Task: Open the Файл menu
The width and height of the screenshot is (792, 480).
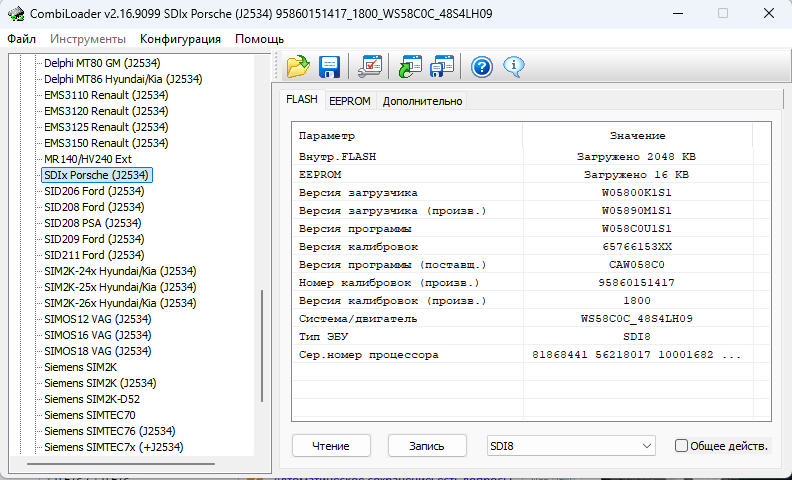Action: click(x=22, y=39)
